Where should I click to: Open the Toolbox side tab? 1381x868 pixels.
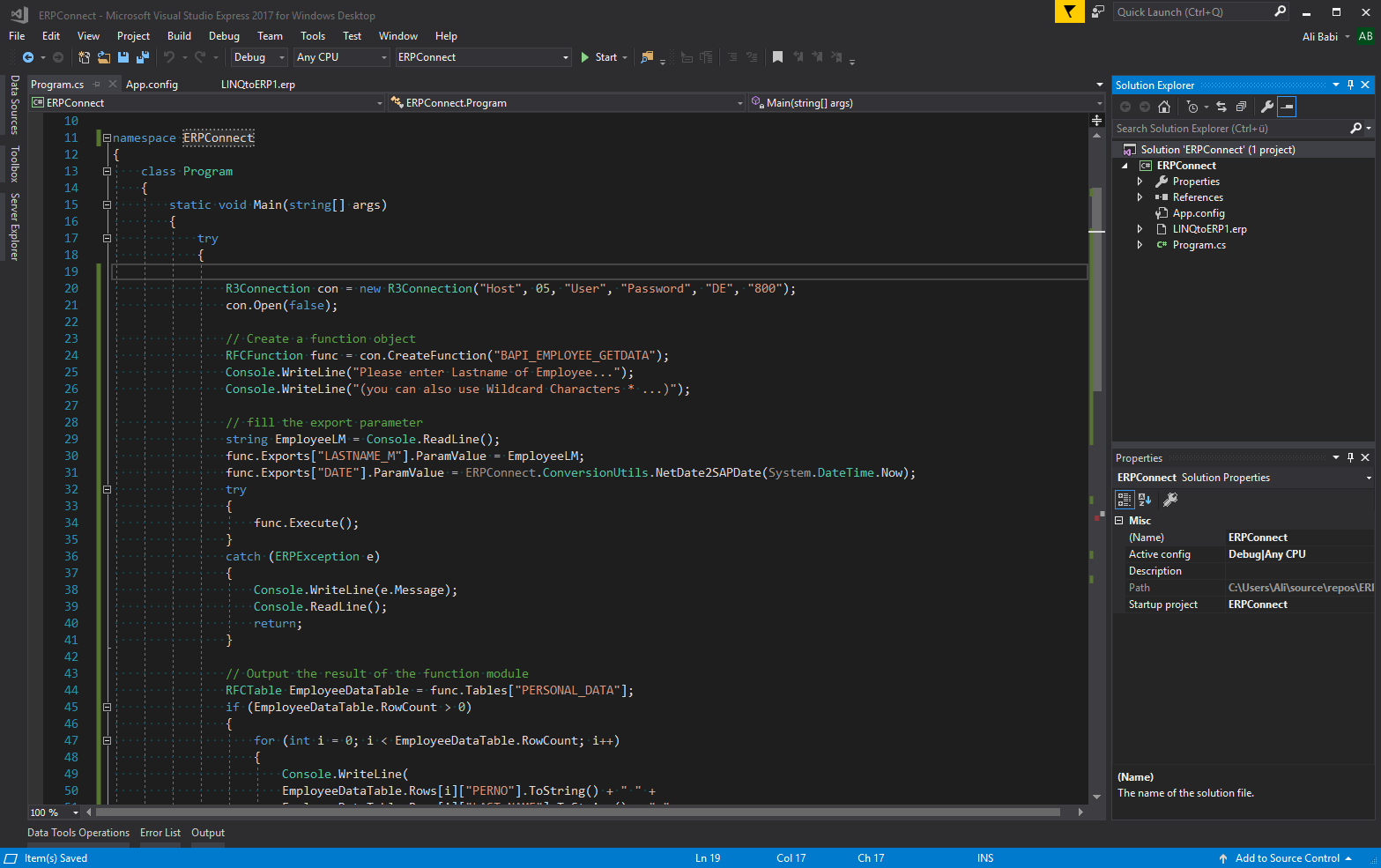pos(14,164)
